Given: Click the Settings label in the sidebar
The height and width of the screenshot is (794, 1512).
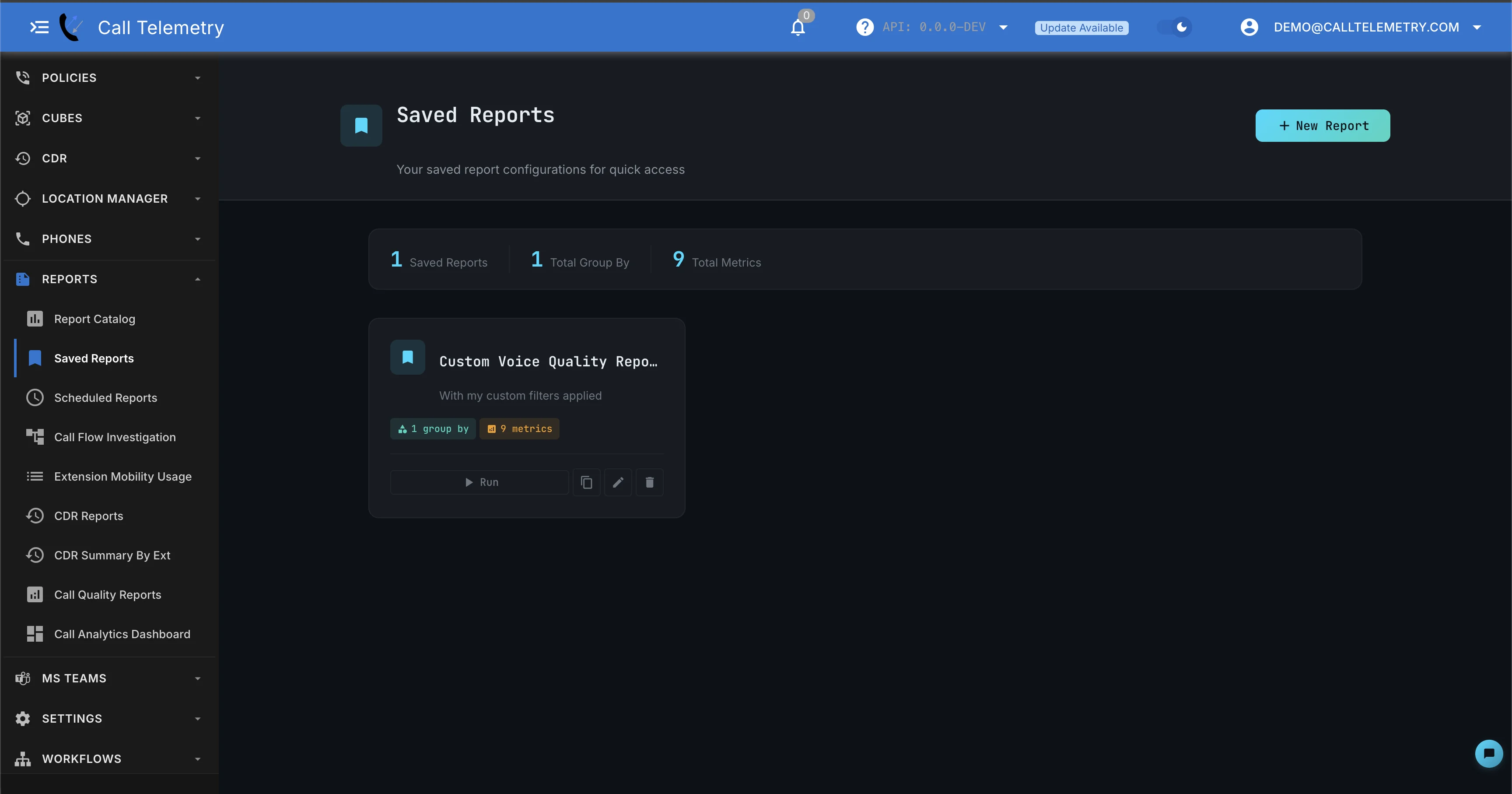Looking at the screenshot, I should pos(72,719).
